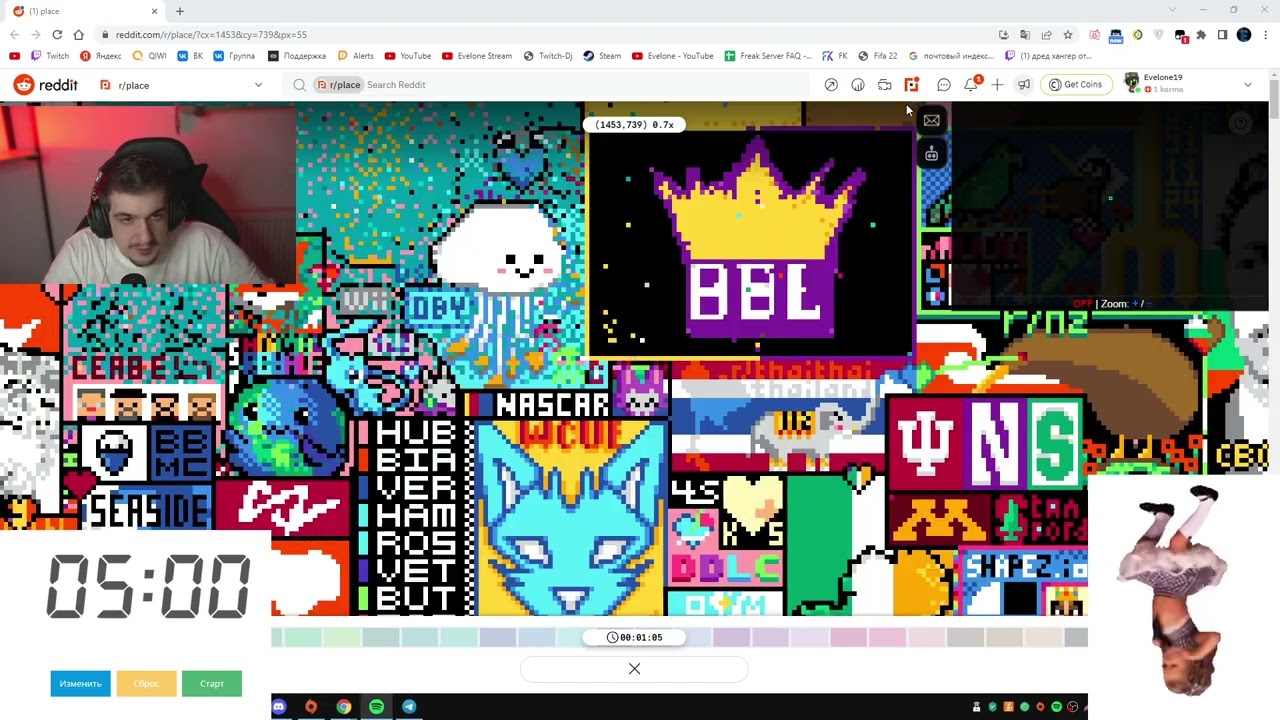Expand the r/place community dropdown
This screenshot has width=1280, height=720.
(258, 85)
